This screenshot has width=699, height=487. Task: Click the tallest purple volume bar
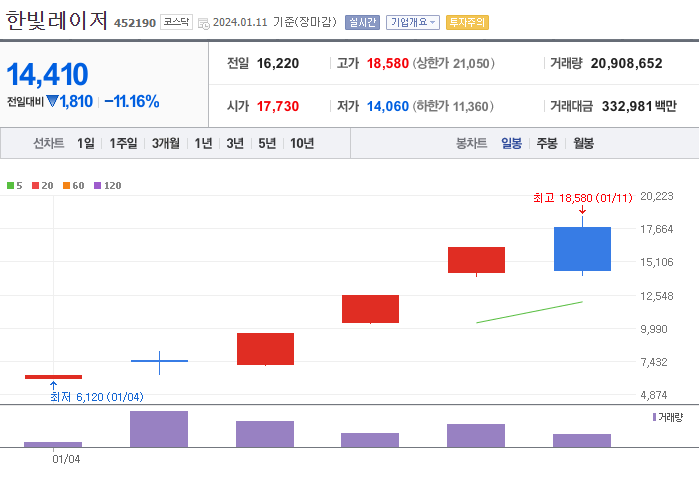click(x=159, y=429)
